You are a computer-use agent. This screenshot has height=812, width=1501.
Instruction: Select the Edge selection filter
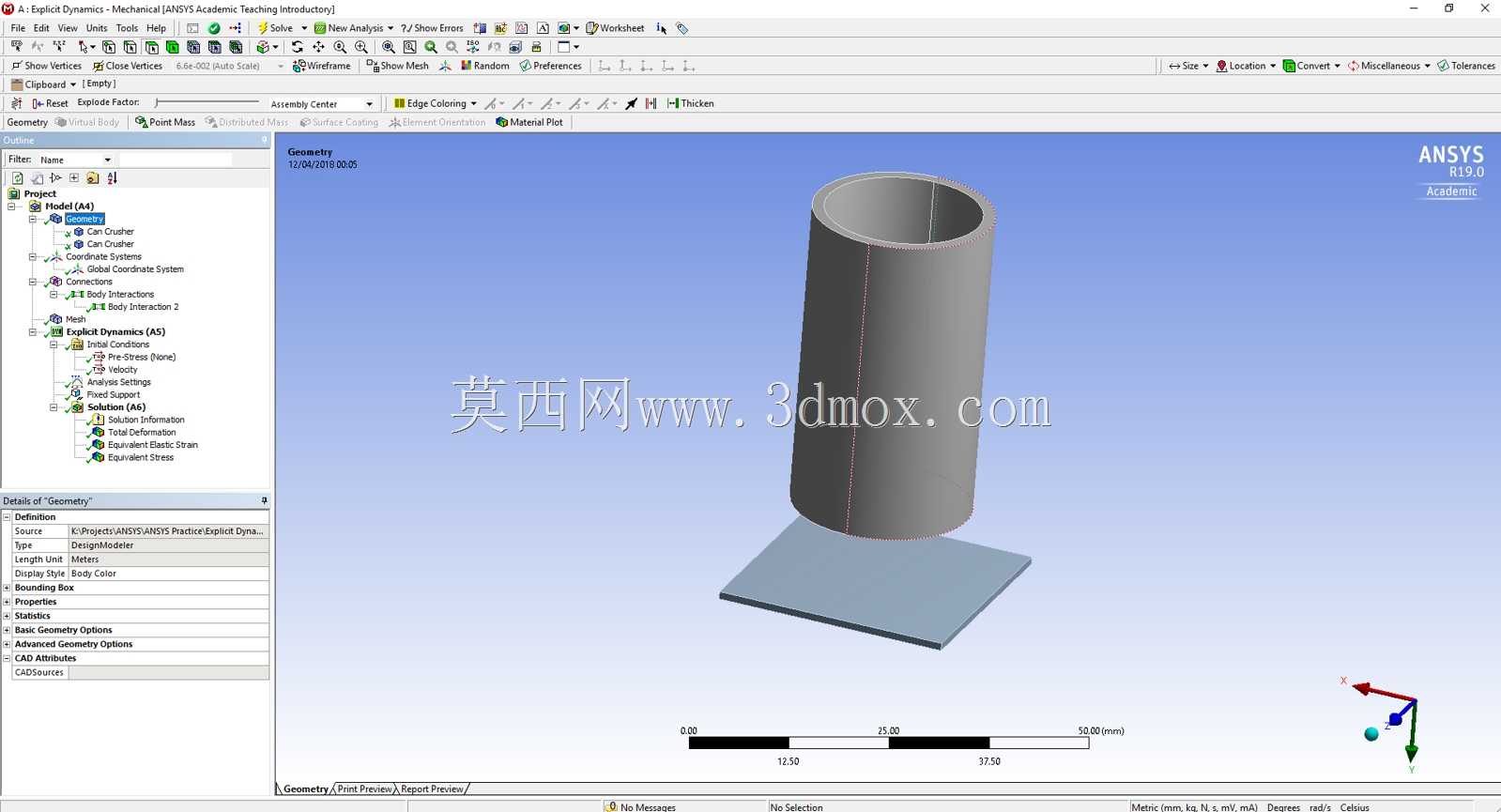point(130,47)
